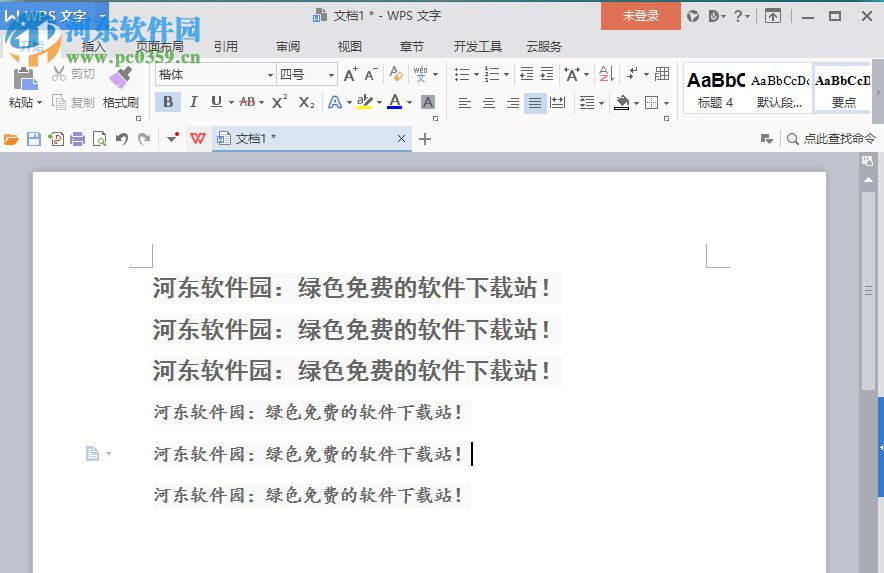Open a new document tab with plus

pos(425,139)
